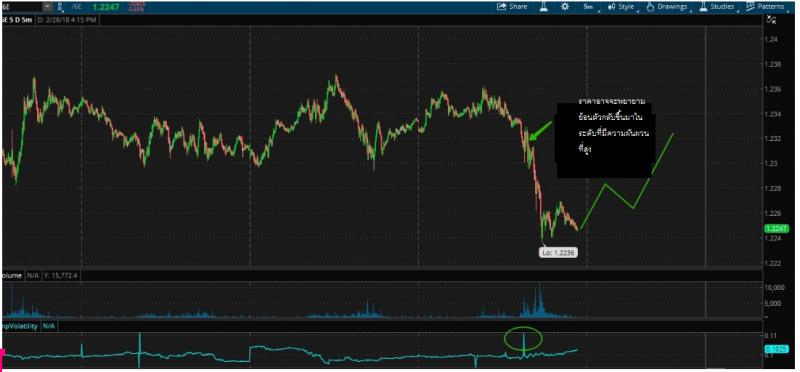Image resolution: width=800 pixels, height=372 pixels.
Task: Click the Share button label
Action: coord(518,7)
